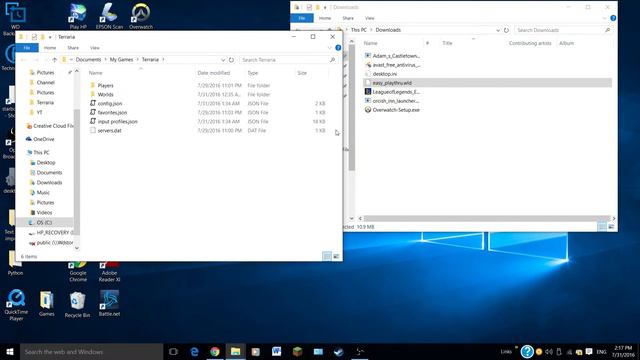Expand Downloads address bar history dropdown
The height and width of the screenshot is (360, 640).
[x=498, y=30]
